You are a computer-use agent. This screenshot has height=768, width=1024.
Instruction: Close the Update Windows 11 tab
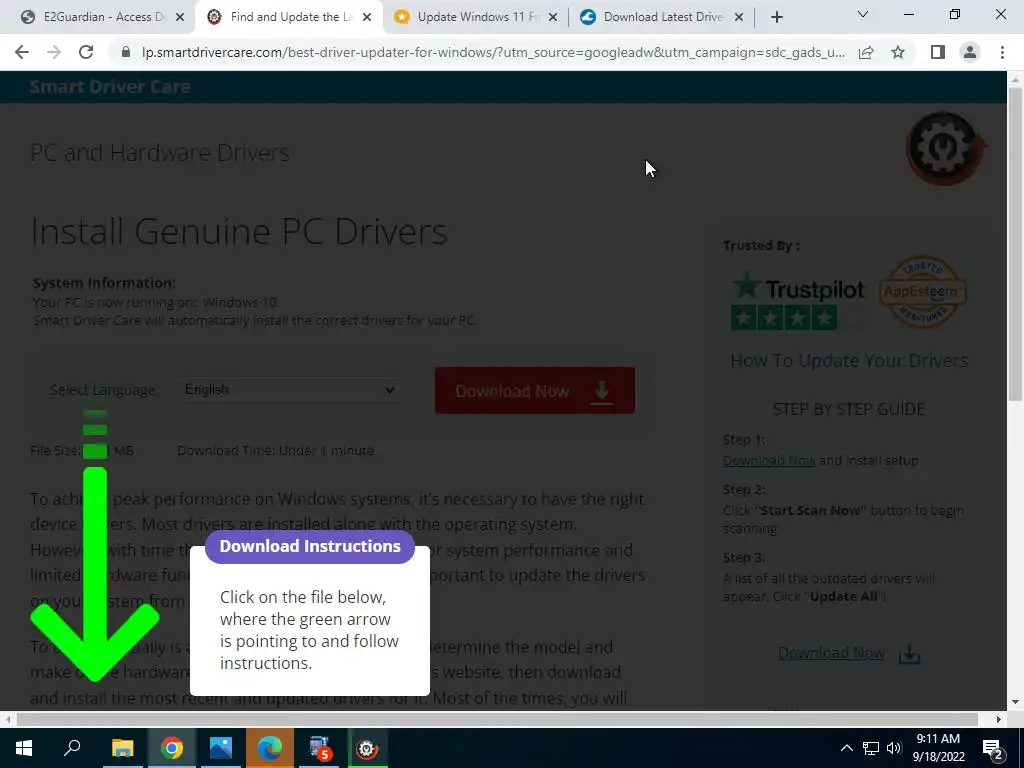pyautogui.click(x=553, y=17)
